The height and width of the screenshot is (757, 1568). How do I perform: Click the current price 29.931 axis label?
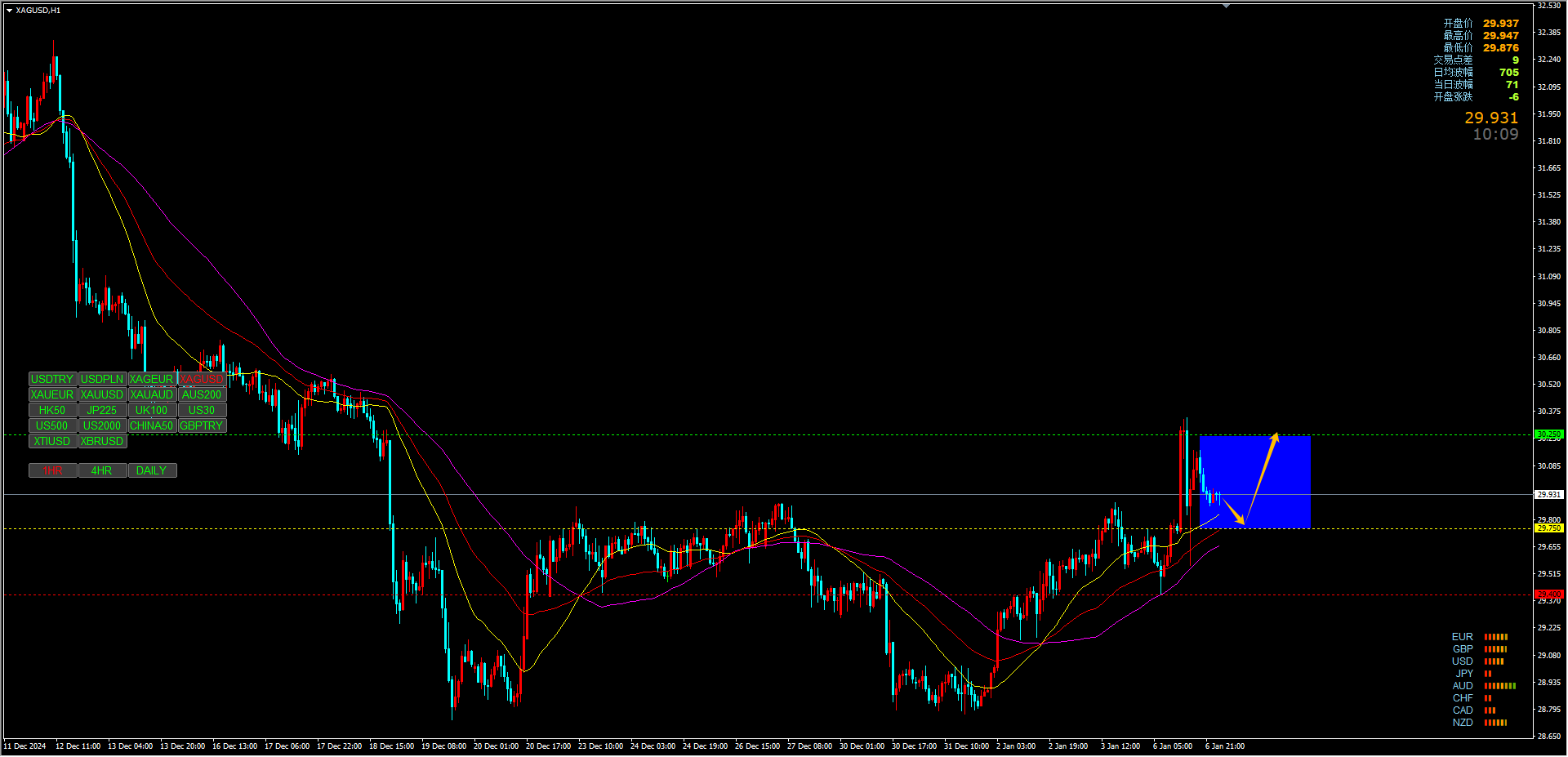(x=1549, y=495)
